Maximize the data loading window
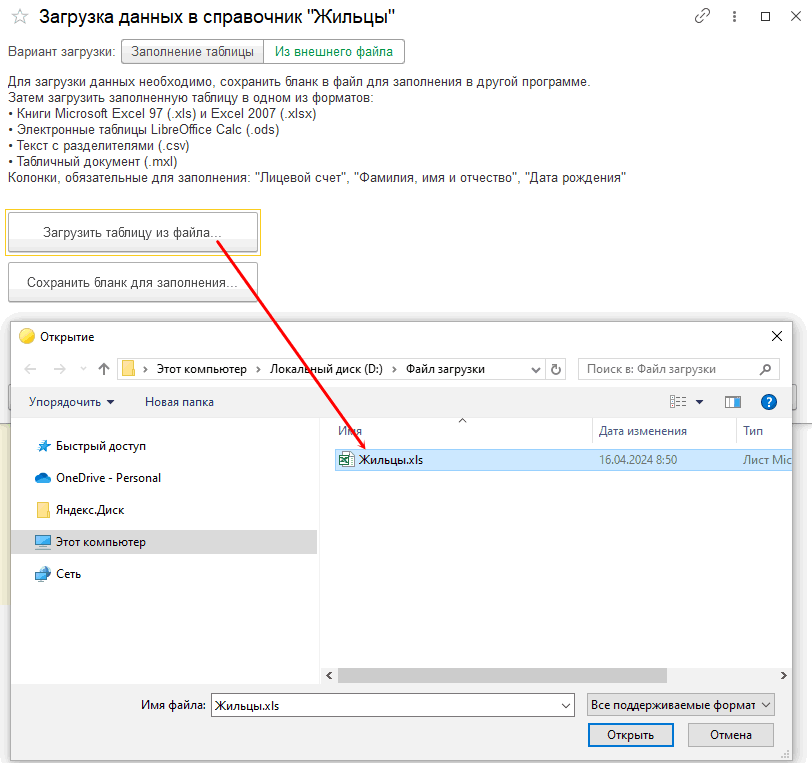812x763 pixels. coord(765,17)
